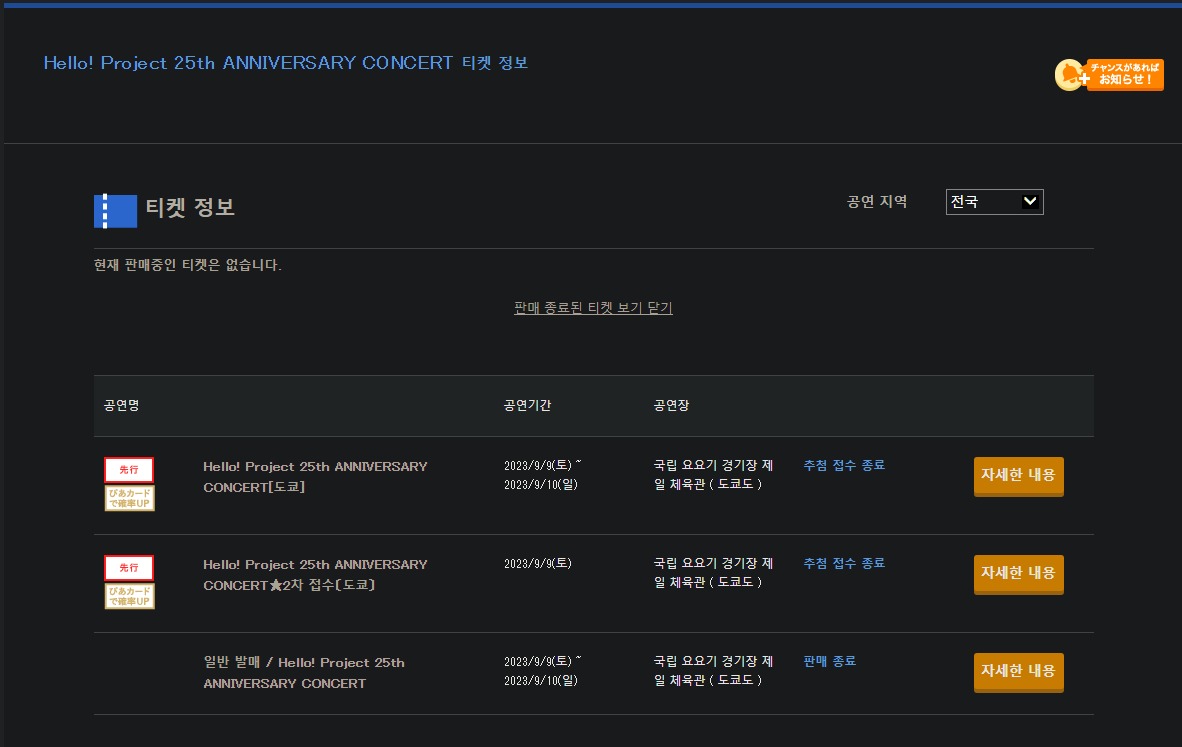Open 자세한 내용 for the first 도쿄 concert
1182x747 pixels.
point(1018,476)
